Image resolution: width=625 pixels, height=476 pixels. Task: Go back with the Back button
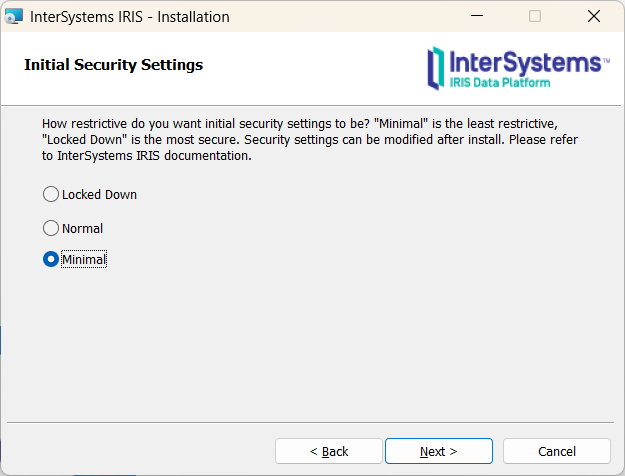click(328, 451)
